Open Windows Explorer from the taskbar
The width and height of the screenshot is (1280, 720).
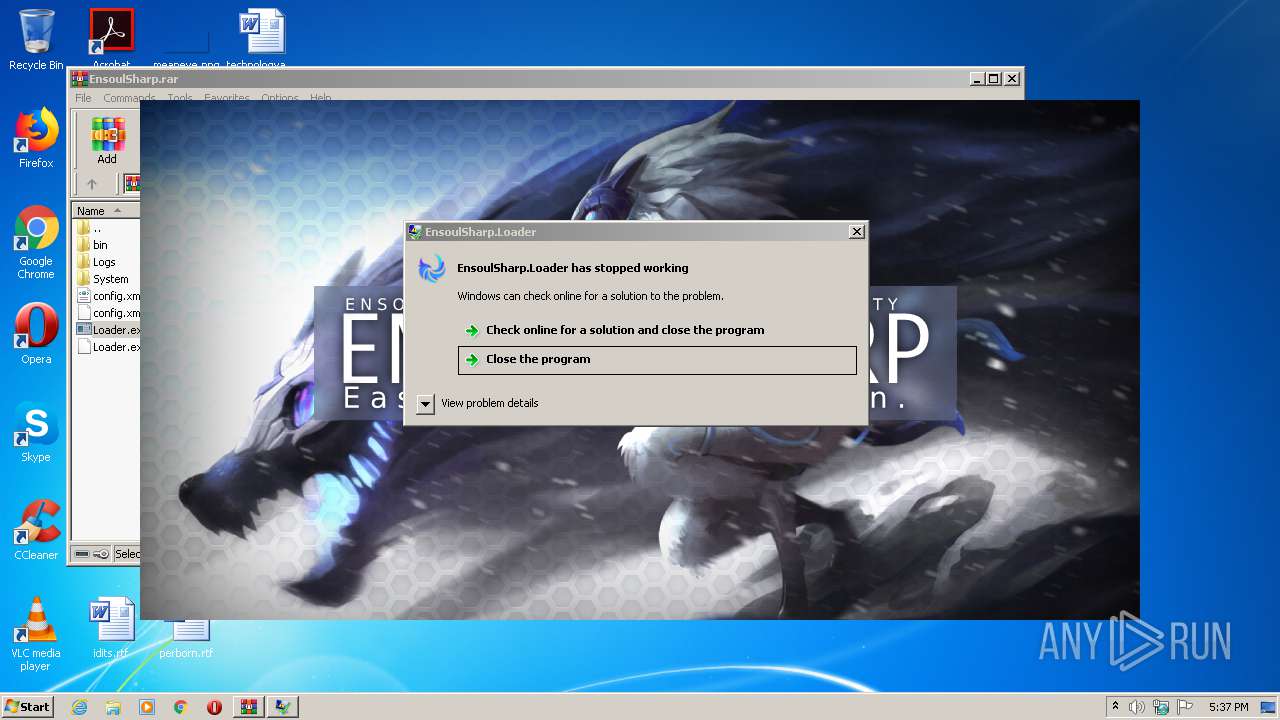pyautogui.click(x=113, y=707)
